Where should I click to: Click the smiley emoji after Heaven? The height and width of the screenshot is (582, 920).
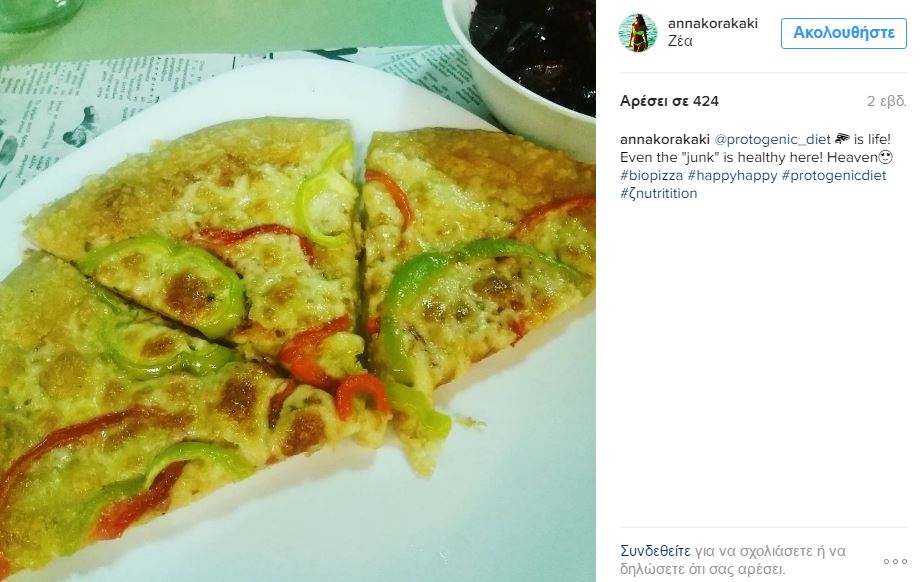[x=886, y=157]
